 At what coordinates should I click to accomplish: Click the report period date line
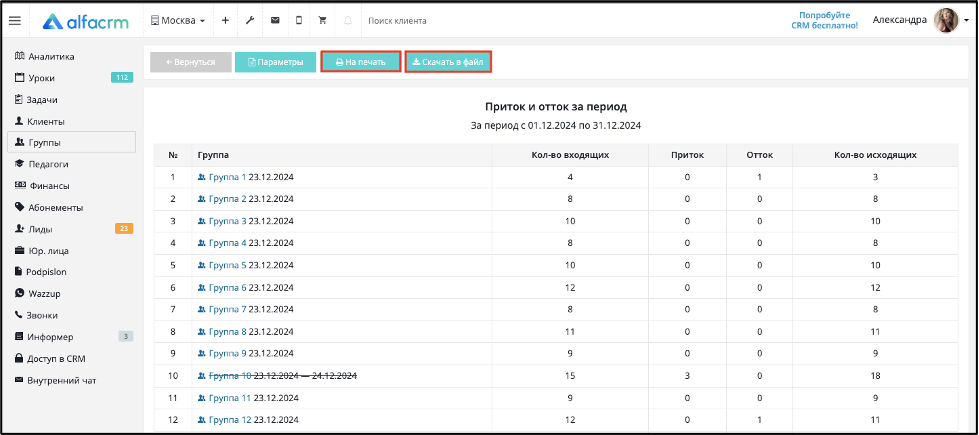click(556, 125)
